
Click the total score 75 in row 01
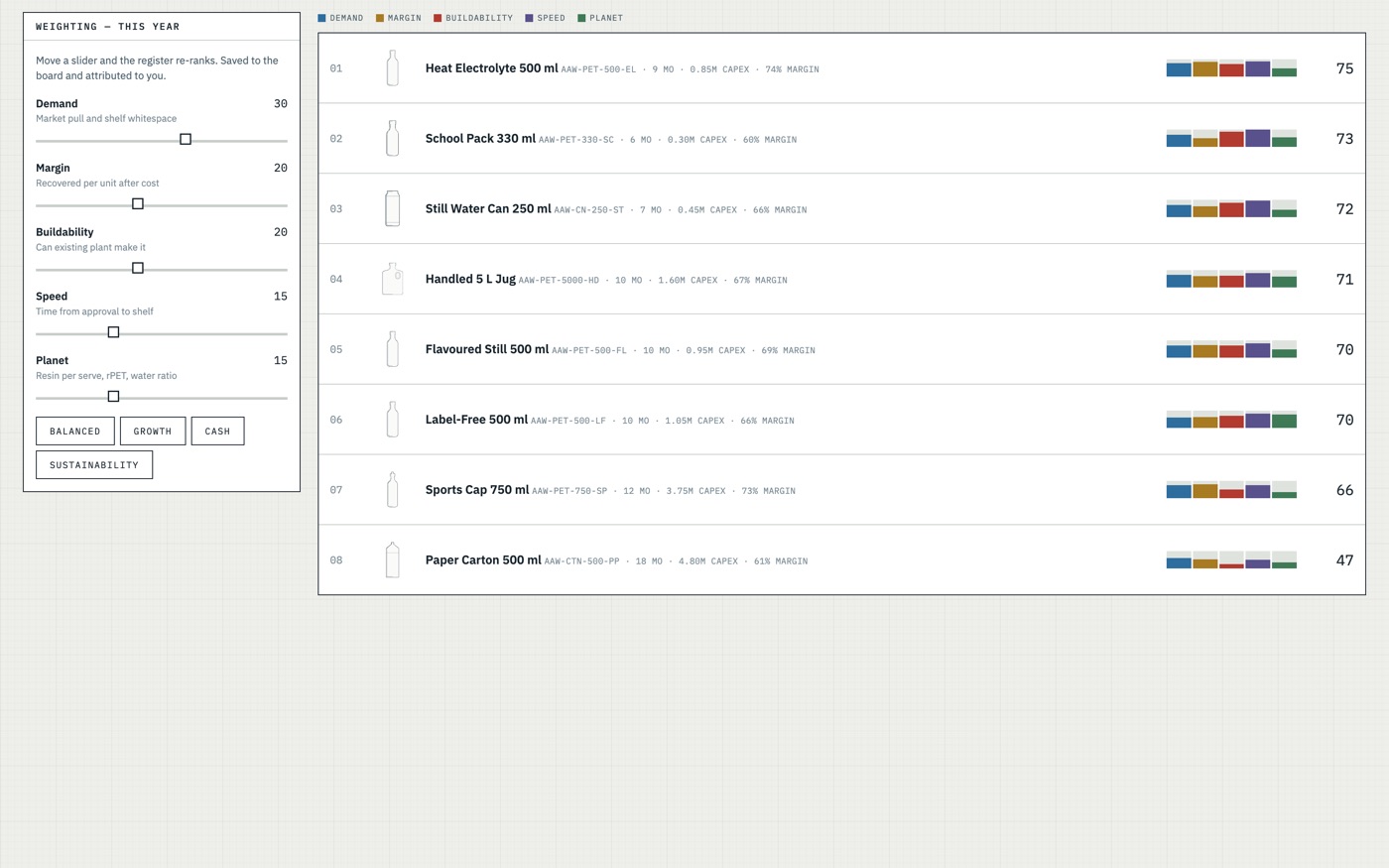click(x=1344, y=68)
